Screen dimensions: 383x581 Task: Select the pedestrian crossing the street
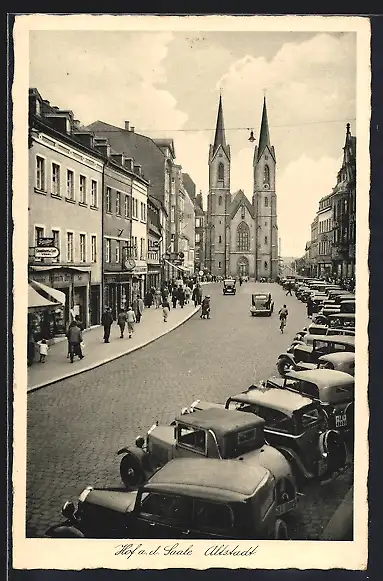205,307
